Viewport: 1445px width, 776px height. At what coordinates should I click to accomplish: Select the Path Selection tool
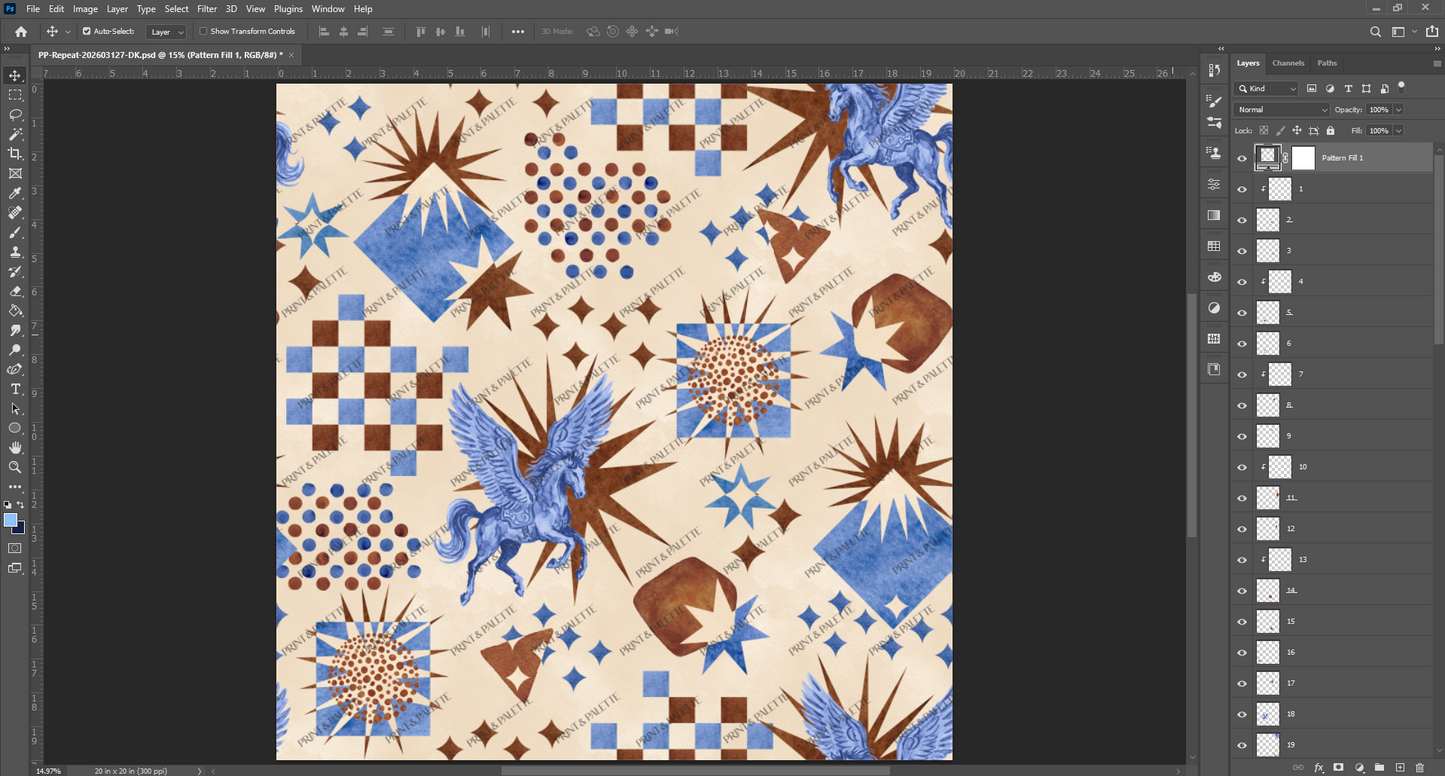(15, 408)
